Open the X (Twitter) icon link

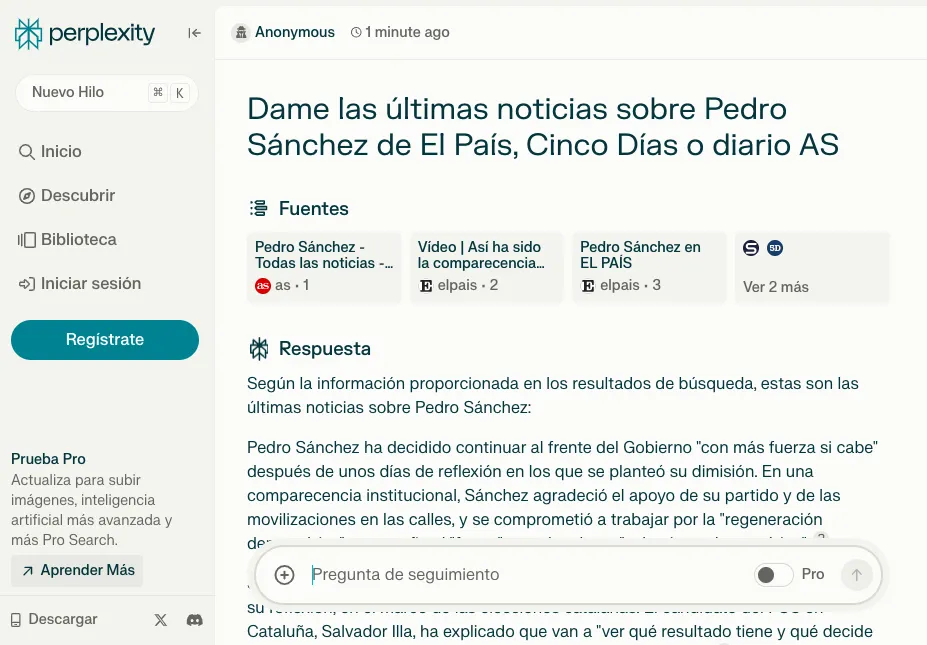(x=161, y=620)
